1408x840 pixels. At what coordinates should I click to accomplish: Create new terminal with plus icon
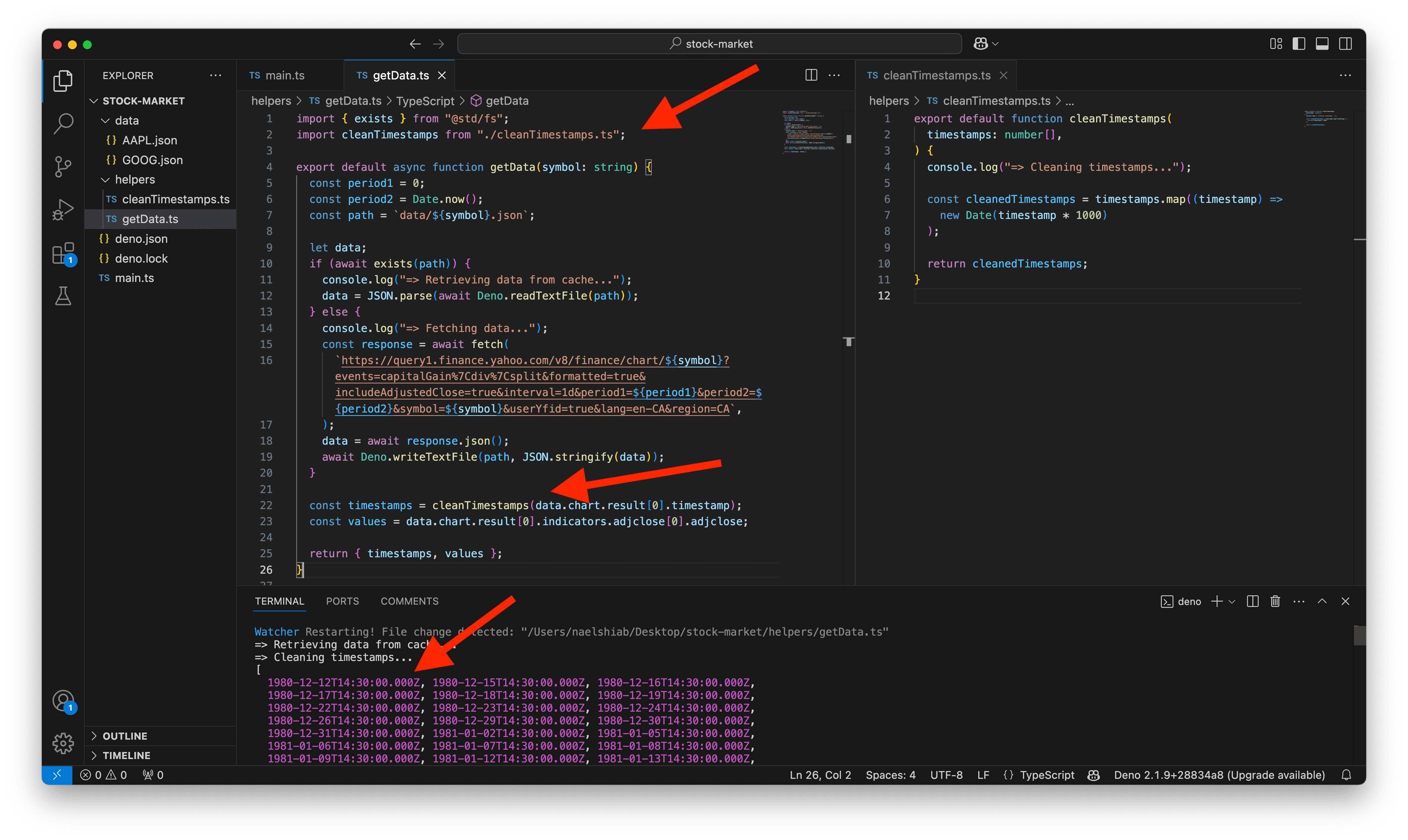[1216, 601]
